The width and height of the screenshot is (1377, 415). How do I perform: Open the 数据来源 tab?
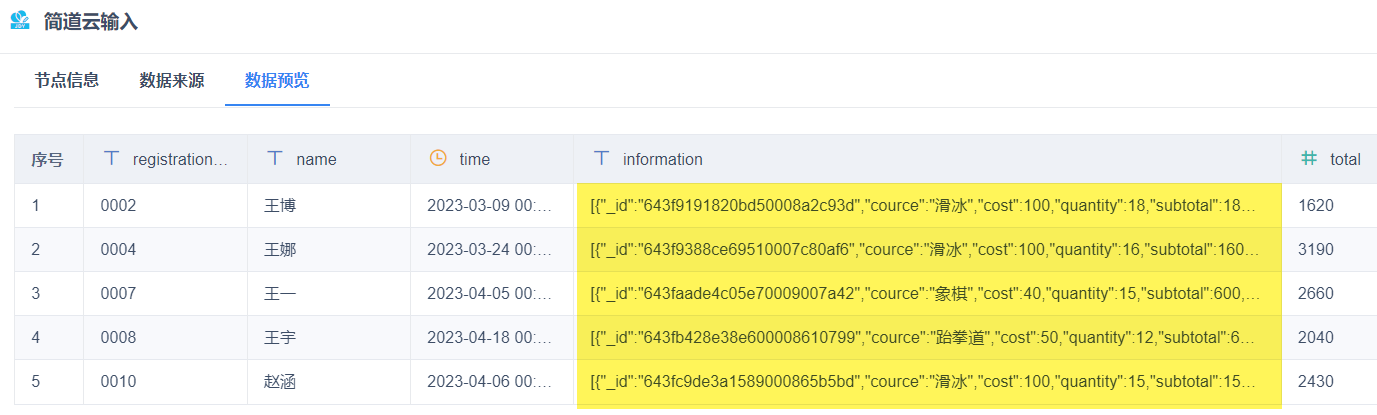point(172,81)
